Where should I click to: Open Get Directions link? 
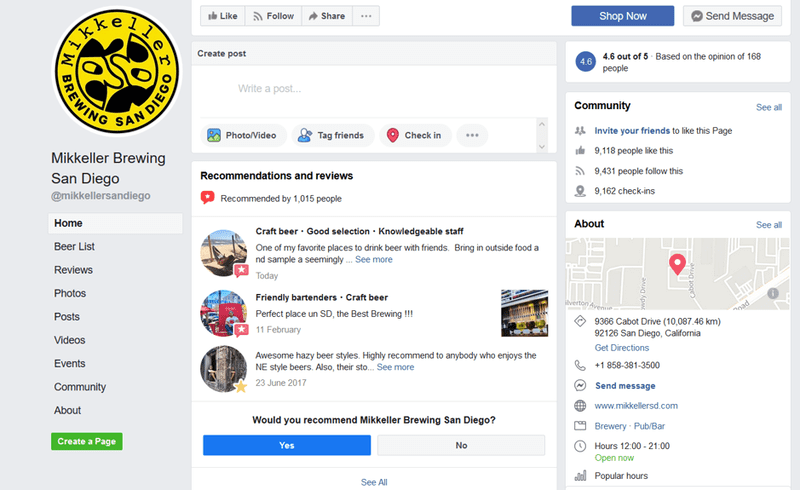coord(622,348)
